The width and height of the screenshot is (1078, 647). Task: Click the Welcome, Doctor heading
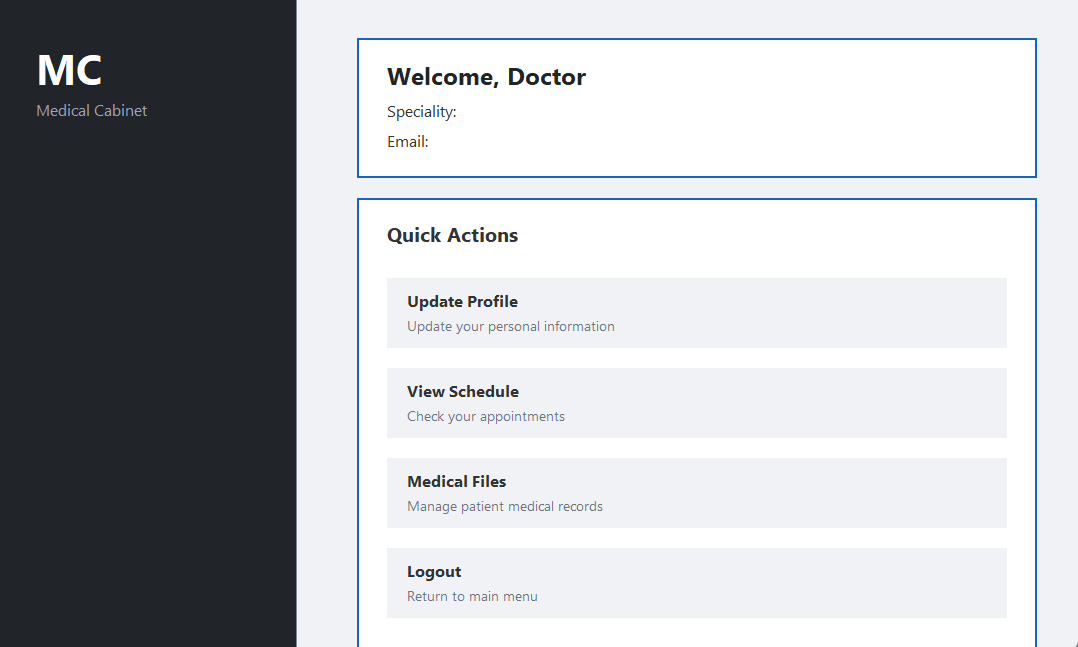(486, 77)
